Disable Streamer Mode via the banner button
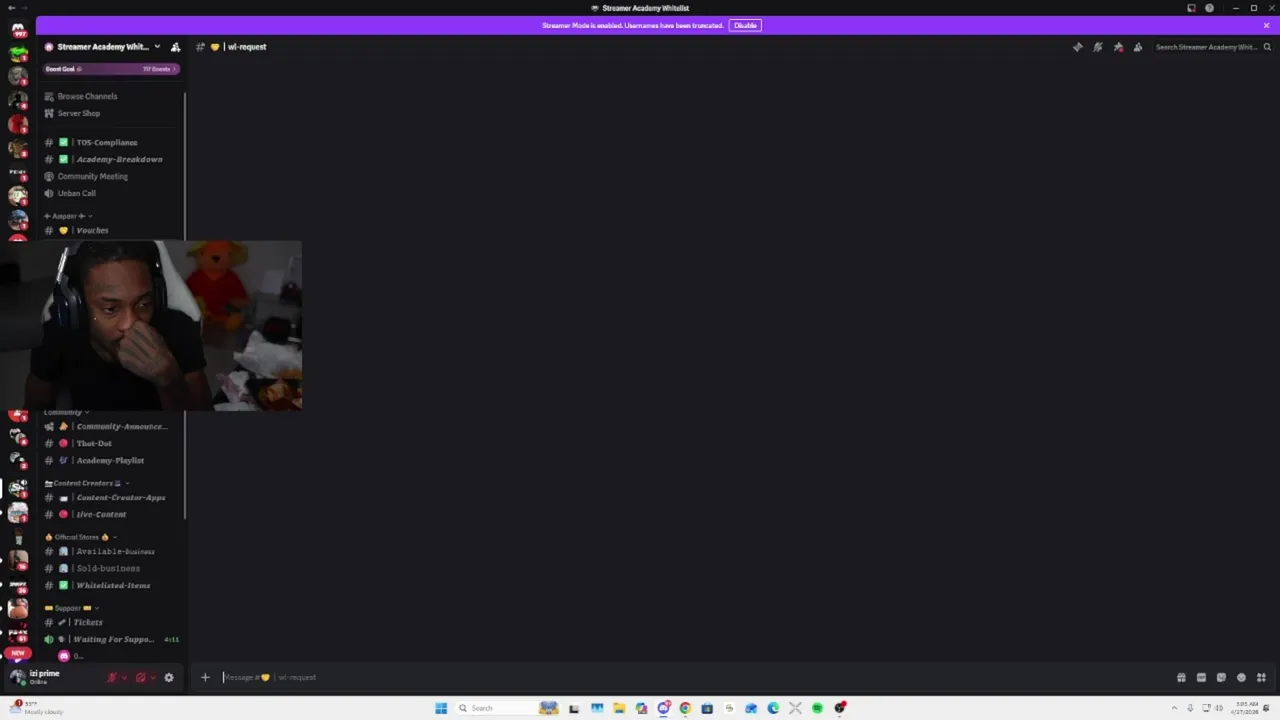The height and width of the screenshot is (720, 1280). 745,25
